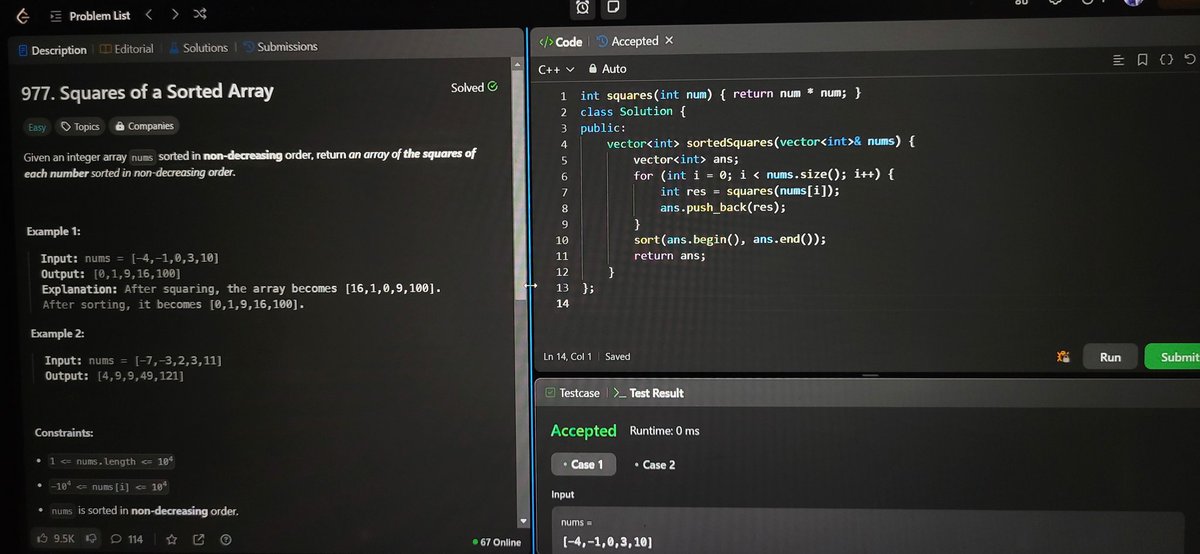Open the sticky notes icon
The image size is (1200, 554).
[614, 7]
